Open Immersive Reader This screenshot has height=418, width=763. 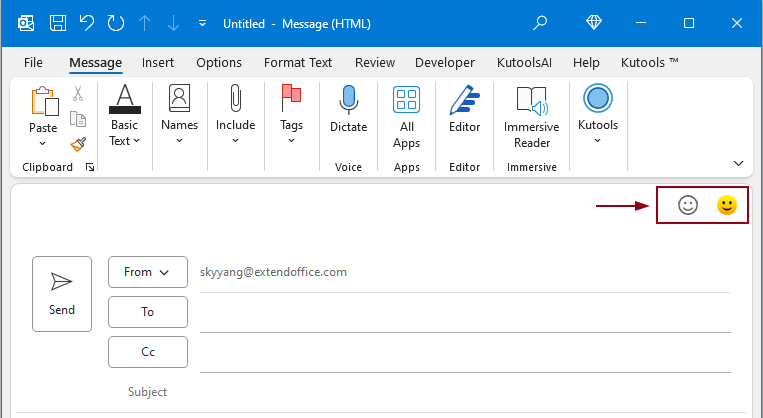pos(531,101)
